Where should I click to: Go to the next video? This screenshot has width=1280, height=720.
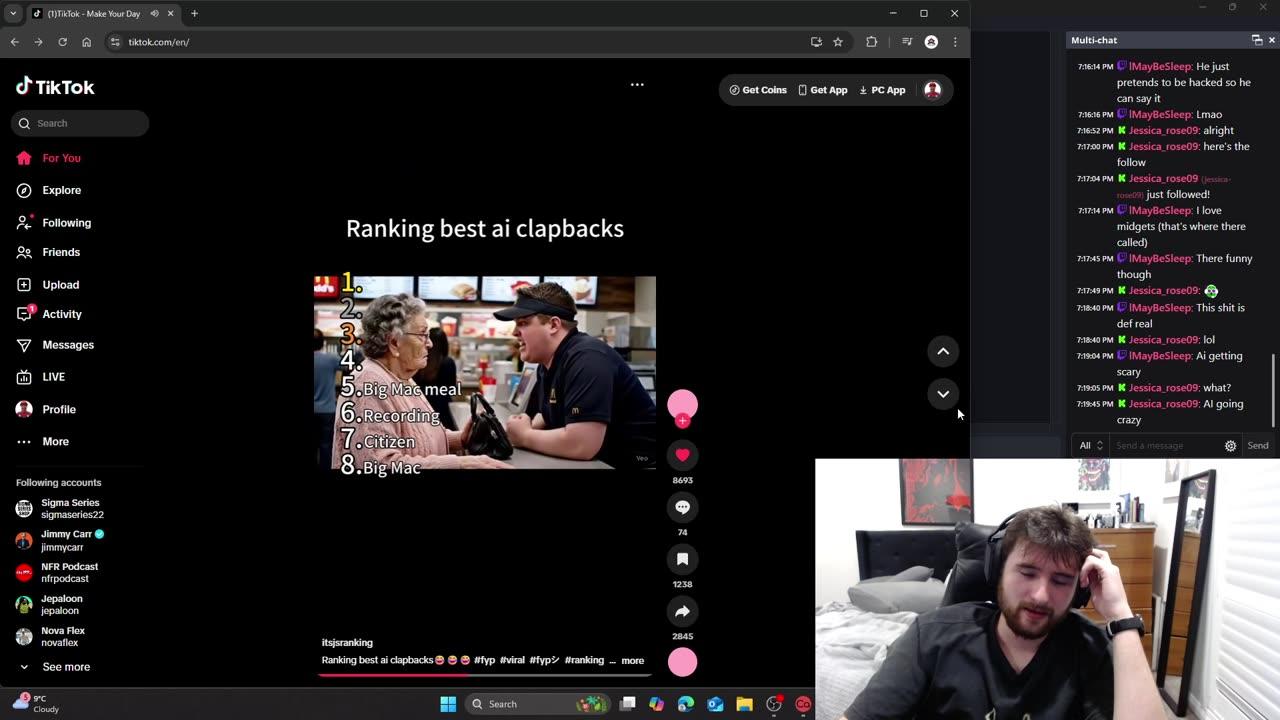943,394
